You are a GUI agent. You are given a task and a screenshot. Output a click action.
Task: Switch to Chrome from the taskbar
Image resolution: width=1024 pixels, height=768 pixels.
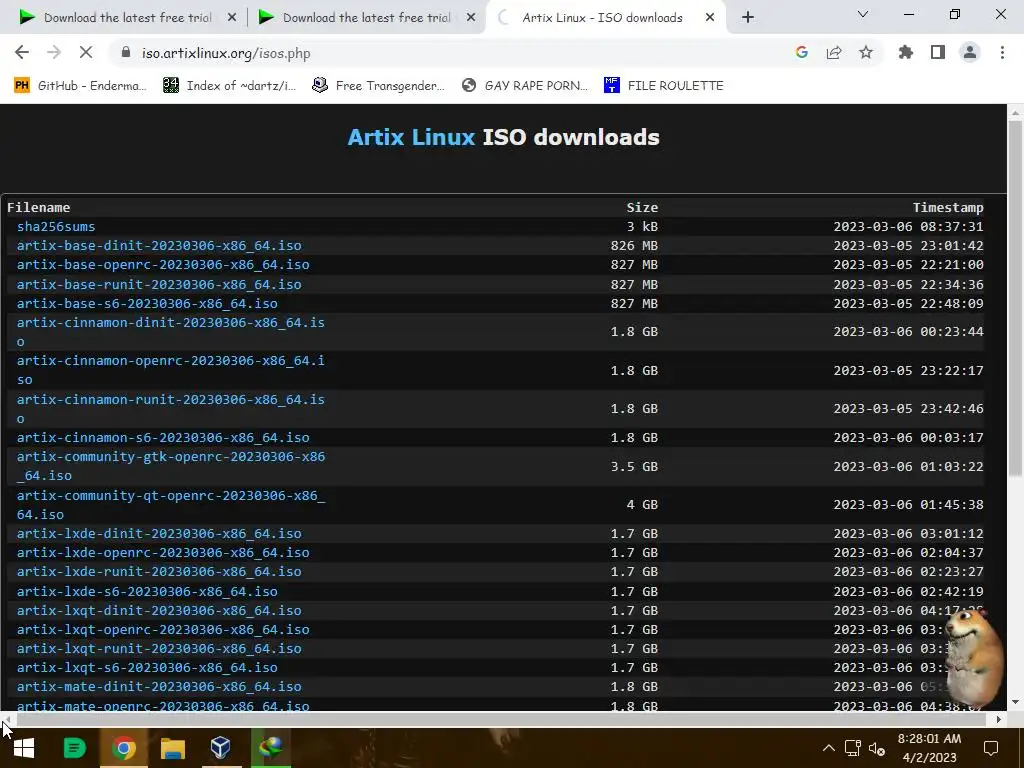click(123, 748)
